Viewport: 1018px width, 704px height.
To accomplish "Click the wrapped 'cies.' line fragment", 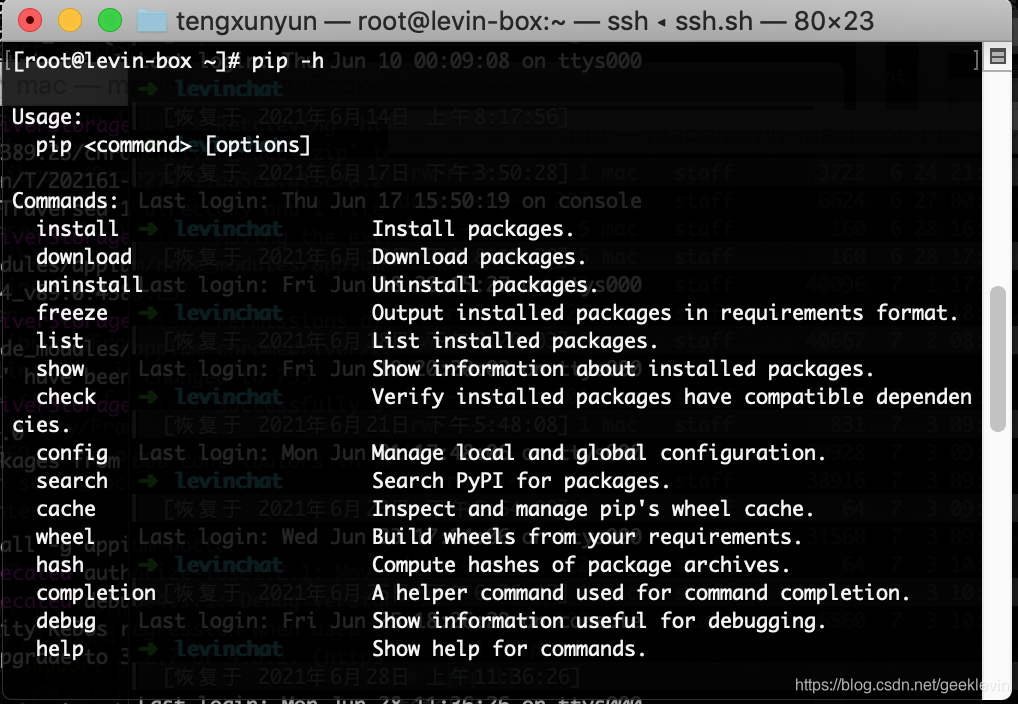I will pyautogui.click(x=41, y=425).
